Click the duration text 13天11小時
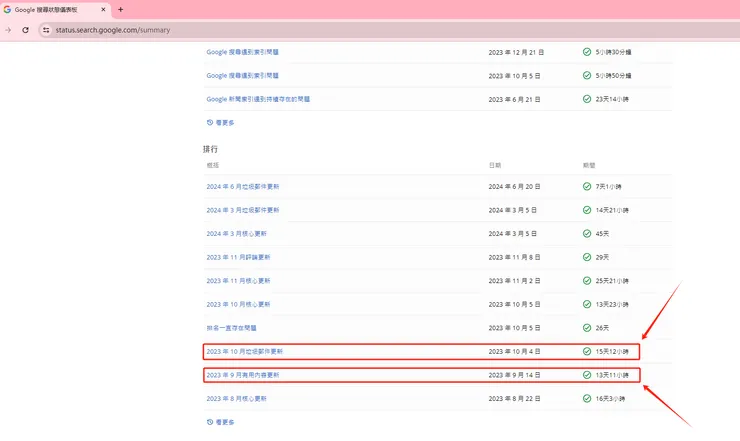Image resolution: width=740 pixels, height=441 pixels. click(612, 375)
